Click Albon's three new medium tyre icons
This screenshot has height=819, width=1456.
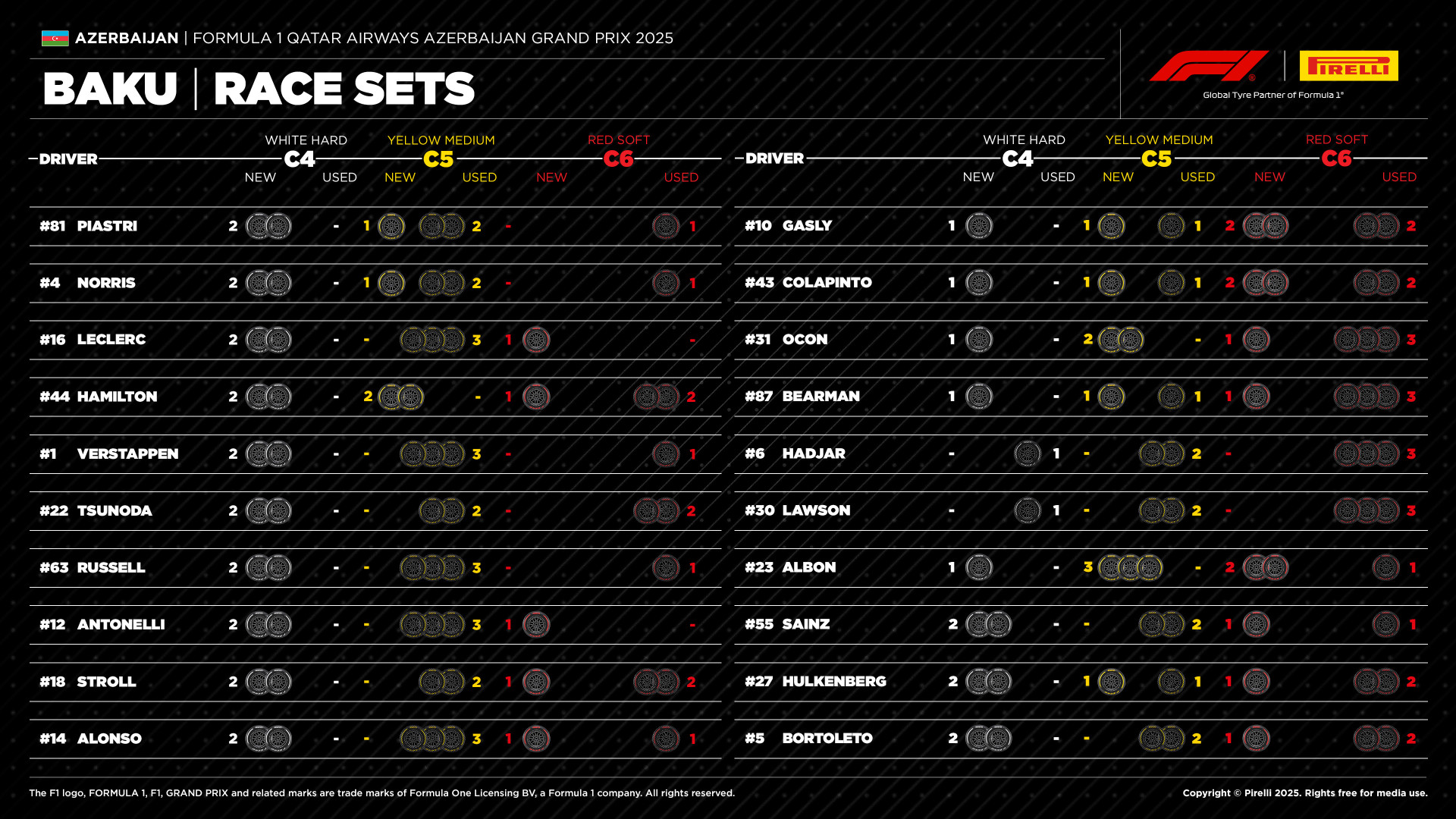tap(1130, 567)
